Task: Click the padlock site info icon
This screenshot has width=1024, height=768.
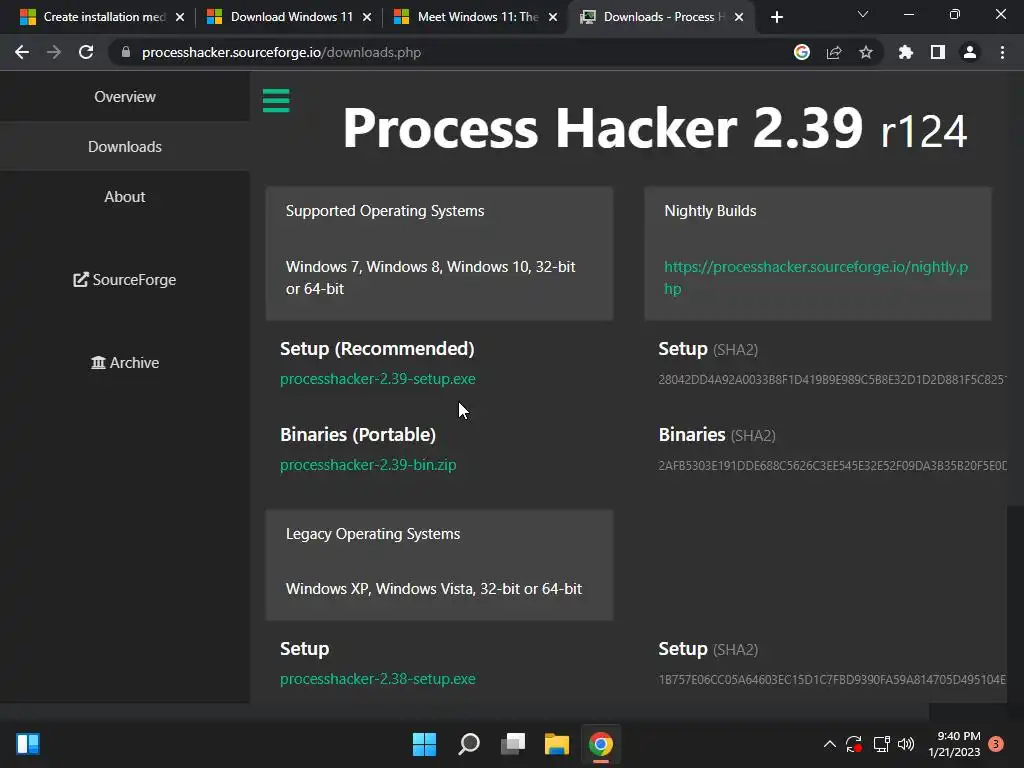Action: (126, 52)
